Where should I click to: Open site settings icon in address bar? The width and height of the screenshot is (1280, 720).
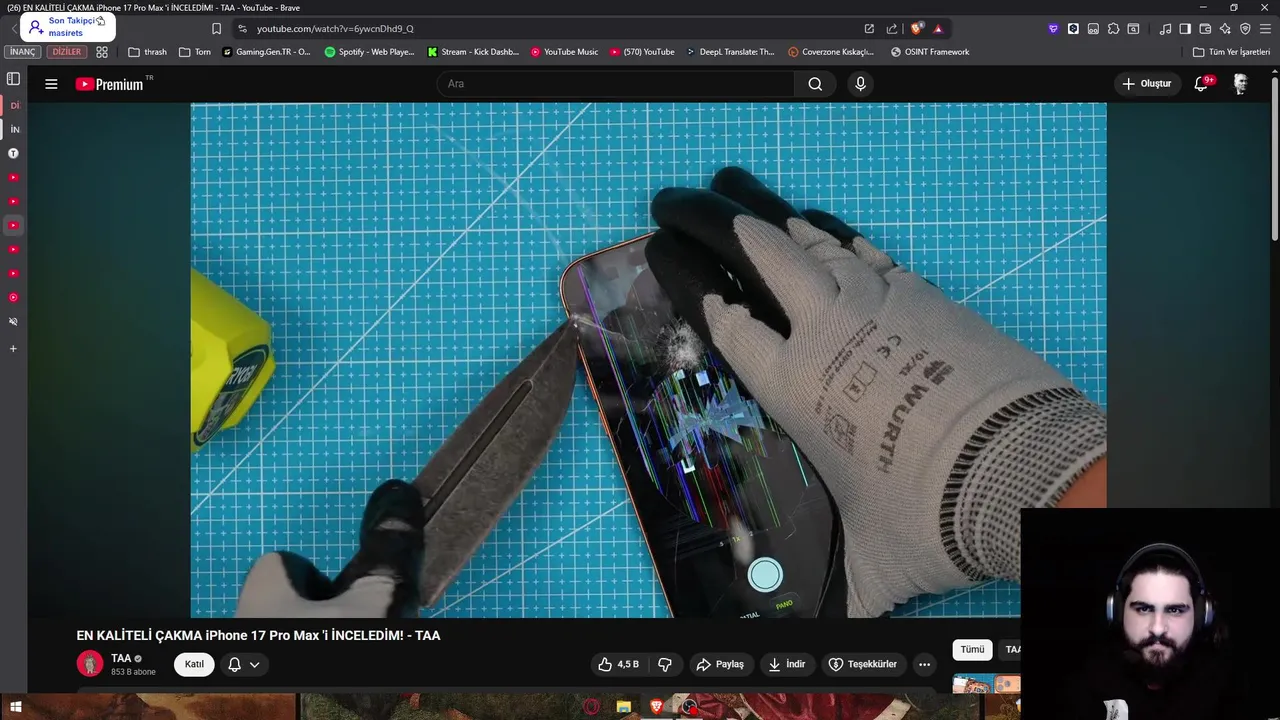242,28
